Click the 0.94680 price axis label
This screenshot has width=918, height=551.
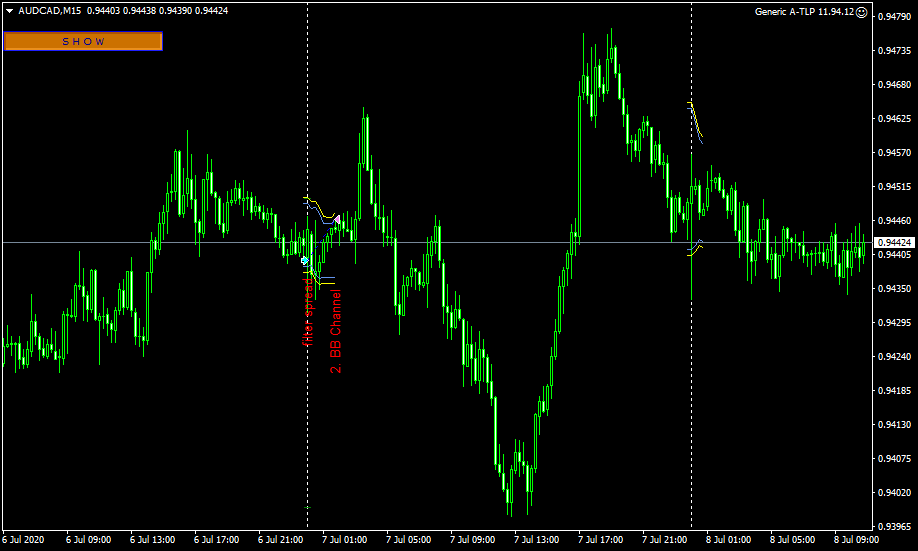[895, 84]
